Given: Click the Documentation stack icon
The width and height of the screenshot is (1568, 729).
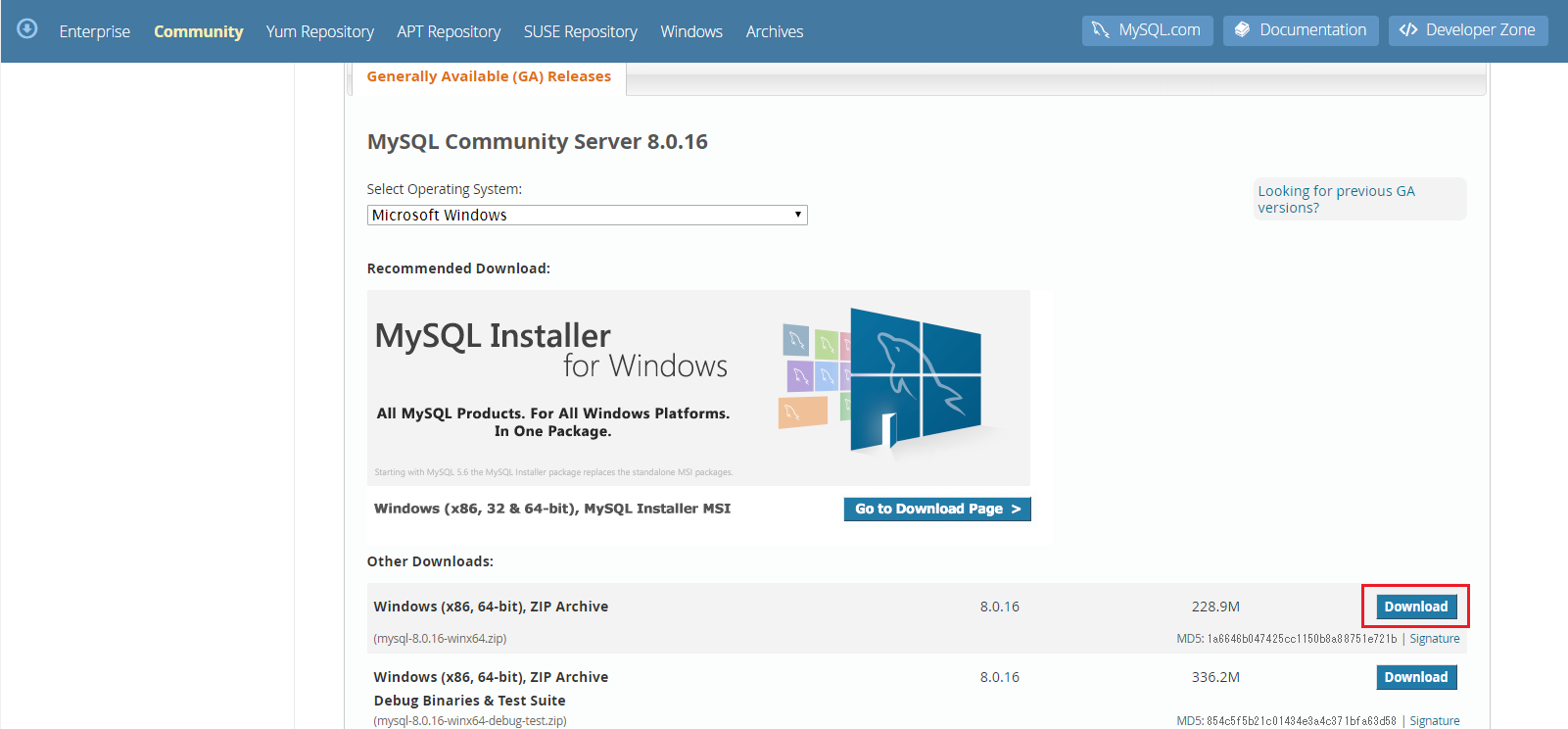Looking at the screenshot, I should (1242, 30).
